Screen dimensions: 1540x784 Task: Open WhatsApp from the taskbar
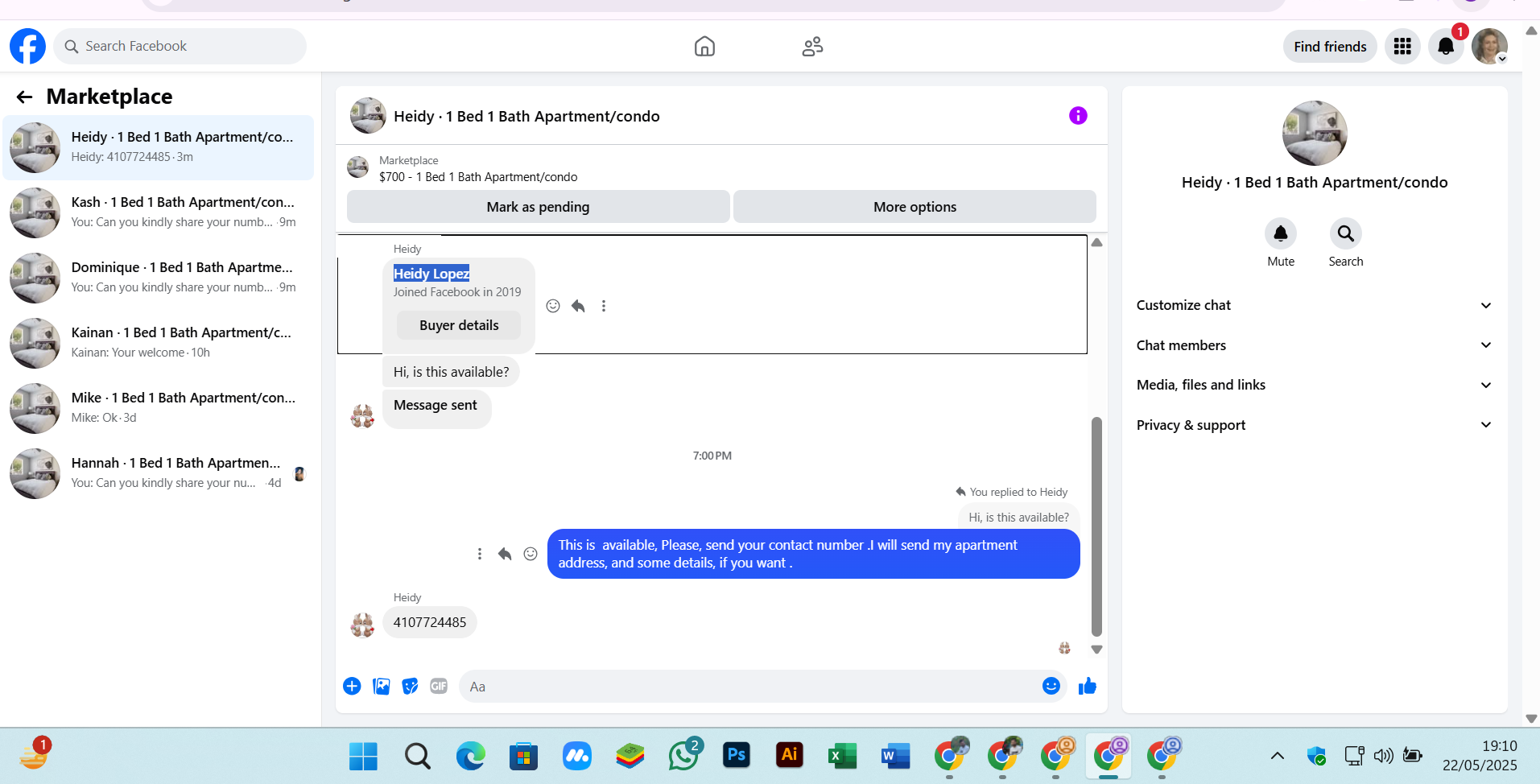click(x=683, y=756)
